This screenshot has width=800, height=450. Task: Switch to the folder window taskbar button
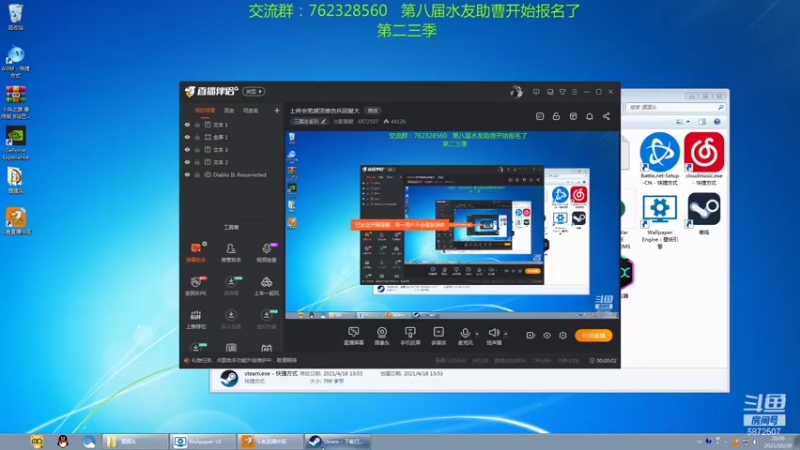(135, 442)
